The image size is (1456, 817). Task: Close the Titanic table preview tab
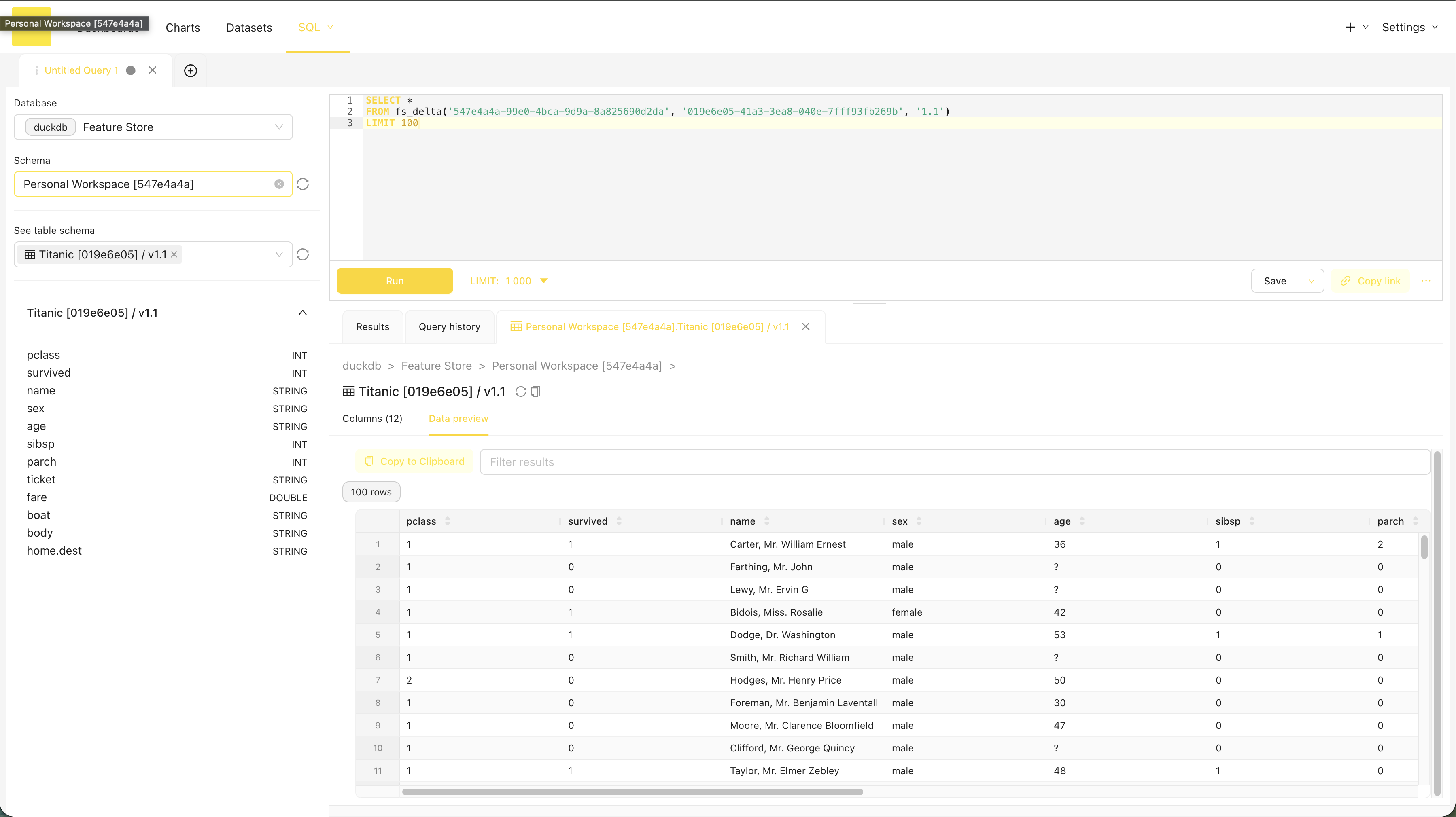805,326
